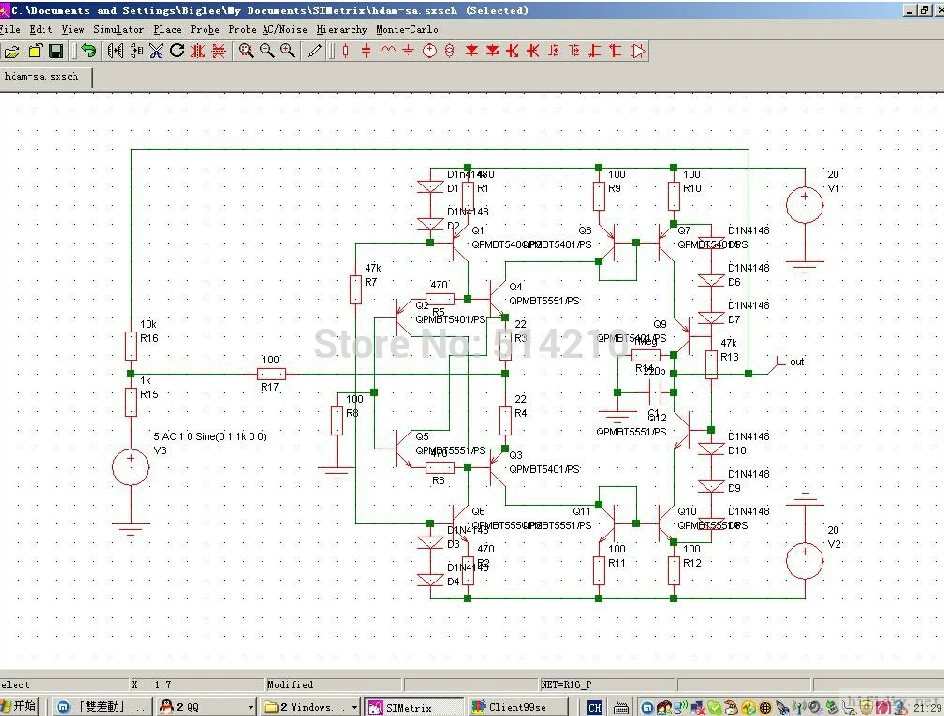This screenshot has height=716, width=944.
Task: Open the View menu
Action: 73,30
